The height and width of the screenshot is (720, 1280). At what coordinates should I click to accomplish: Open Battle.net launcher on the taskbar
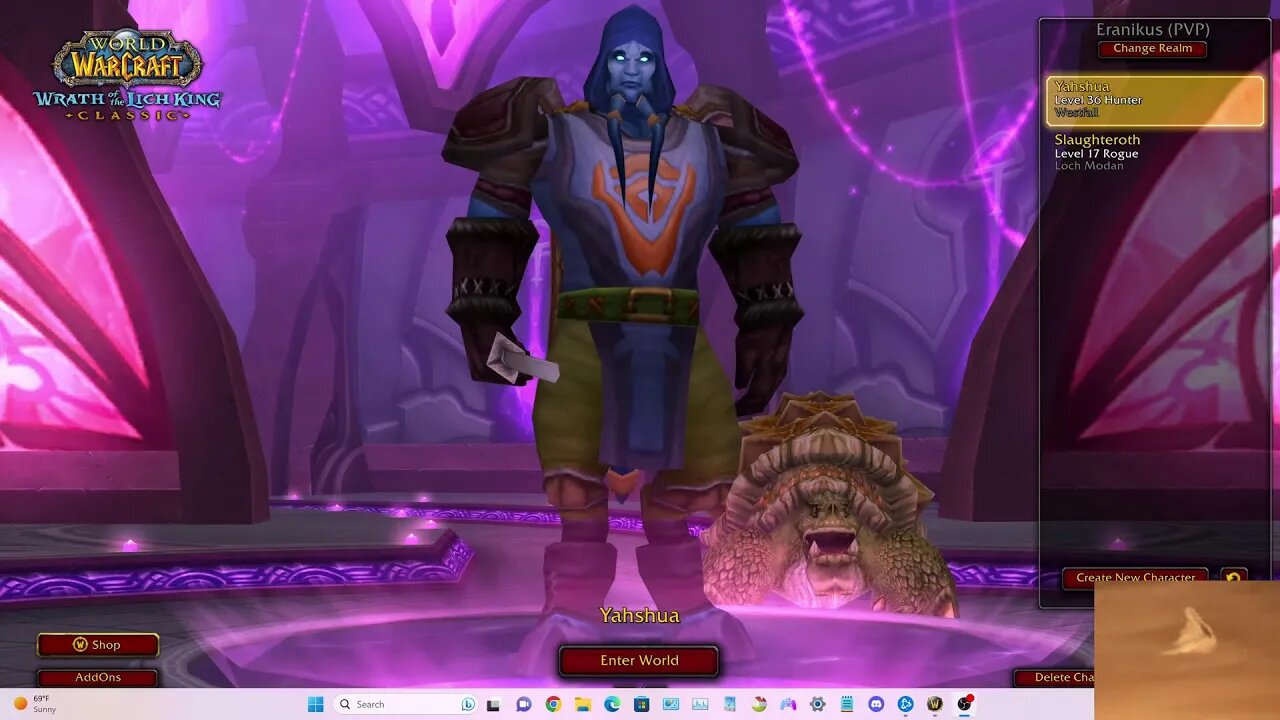point(906,704)
